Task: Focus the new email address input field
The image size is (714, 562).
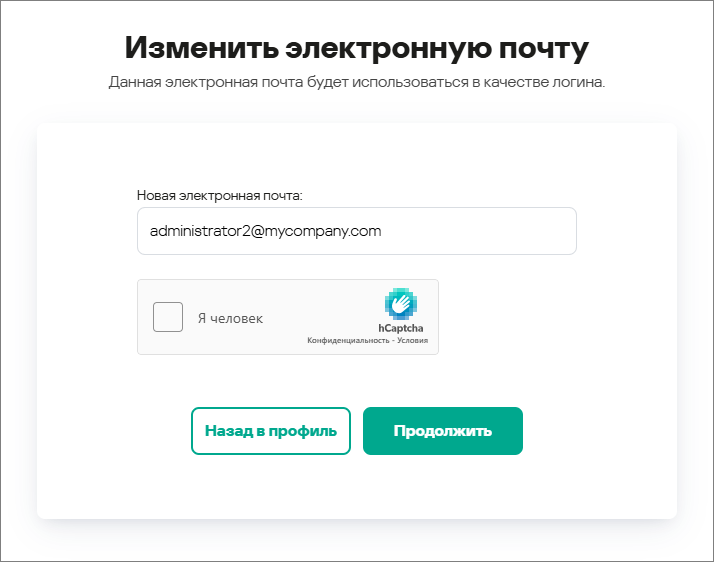Action: pos(356,231)
